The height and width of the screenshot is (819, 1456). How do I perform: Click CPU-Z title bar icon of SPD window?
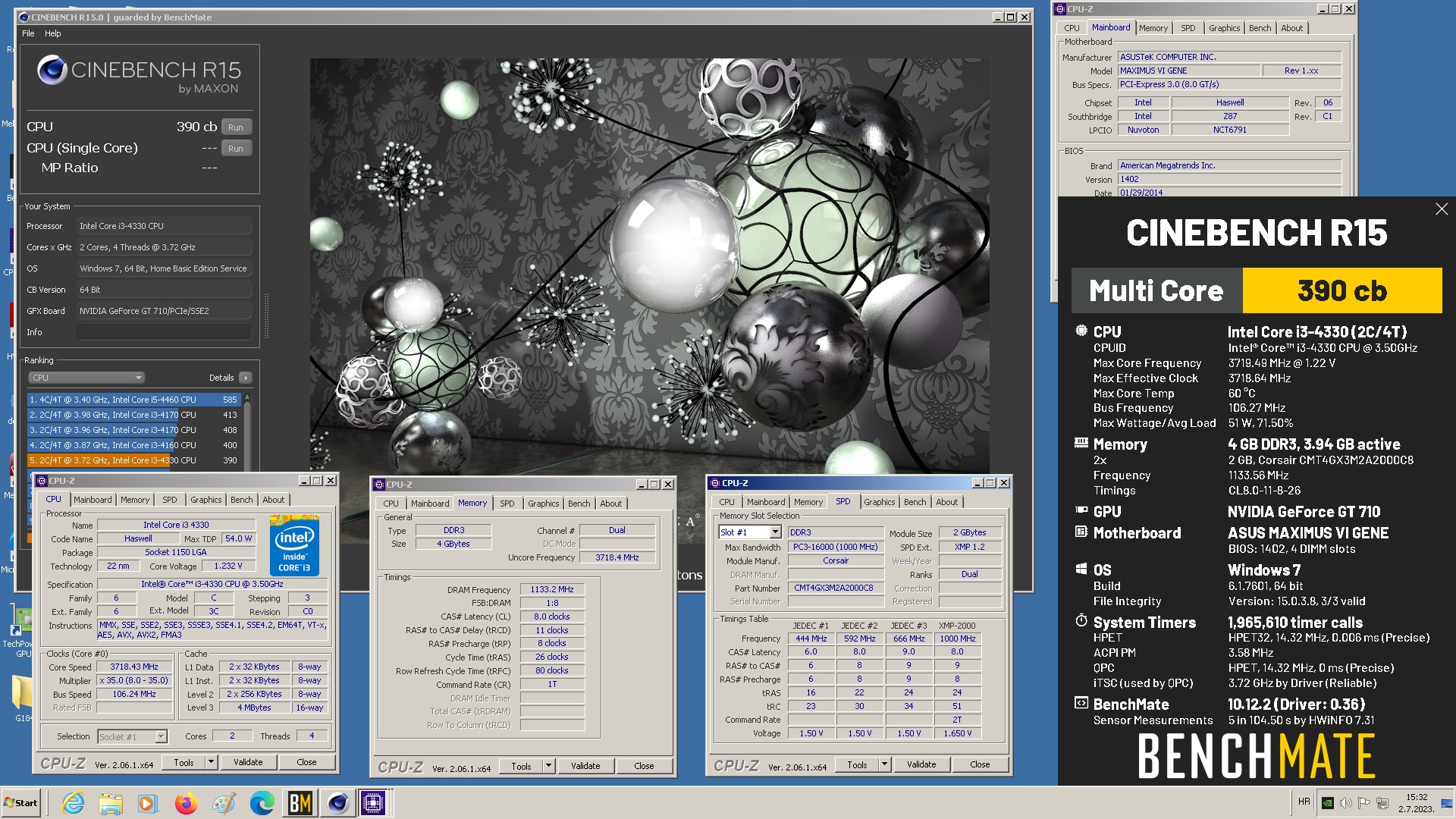coord(715,483)
